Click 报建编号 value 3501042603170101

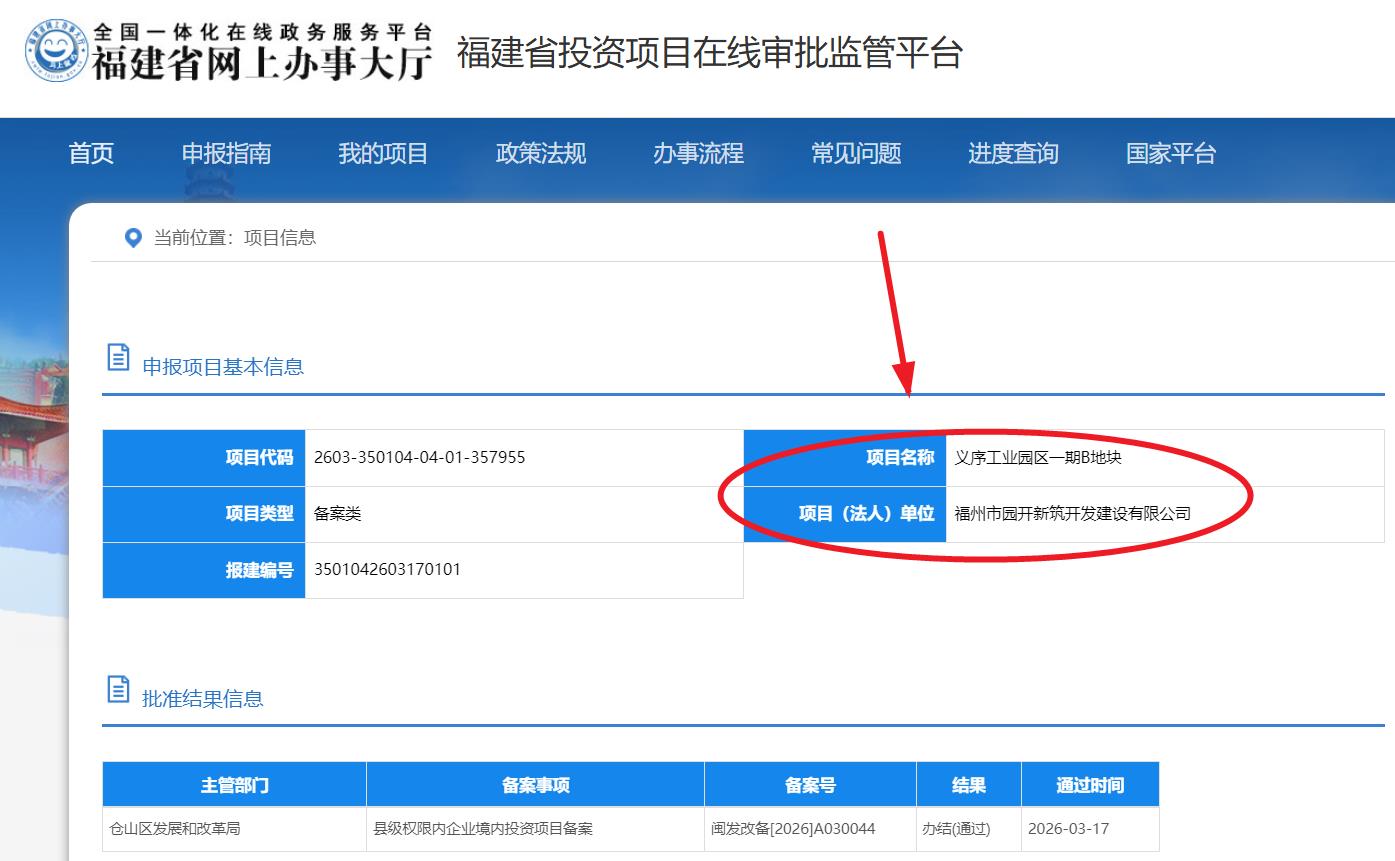click(387, 570)
